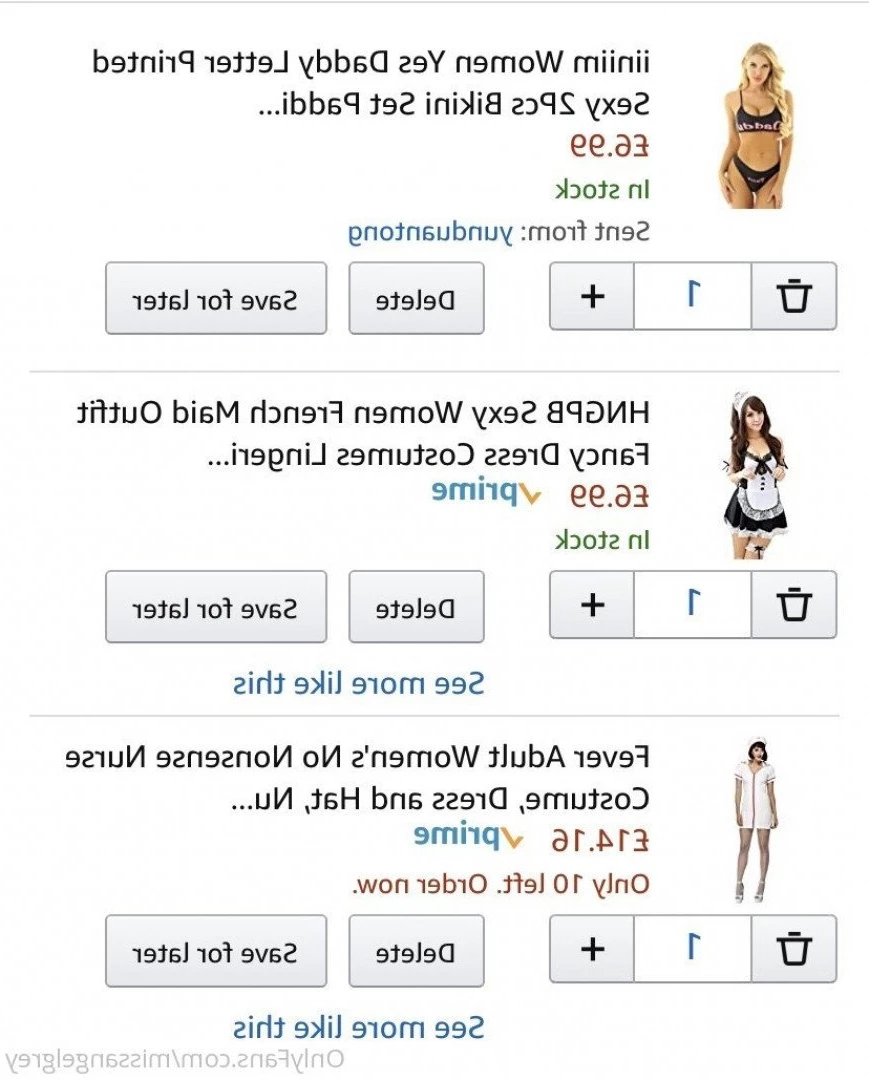This screenshot has width=869, height=1080.
Task: Increase quantity of Nurse Costume with plus
Action: point(592,948)
